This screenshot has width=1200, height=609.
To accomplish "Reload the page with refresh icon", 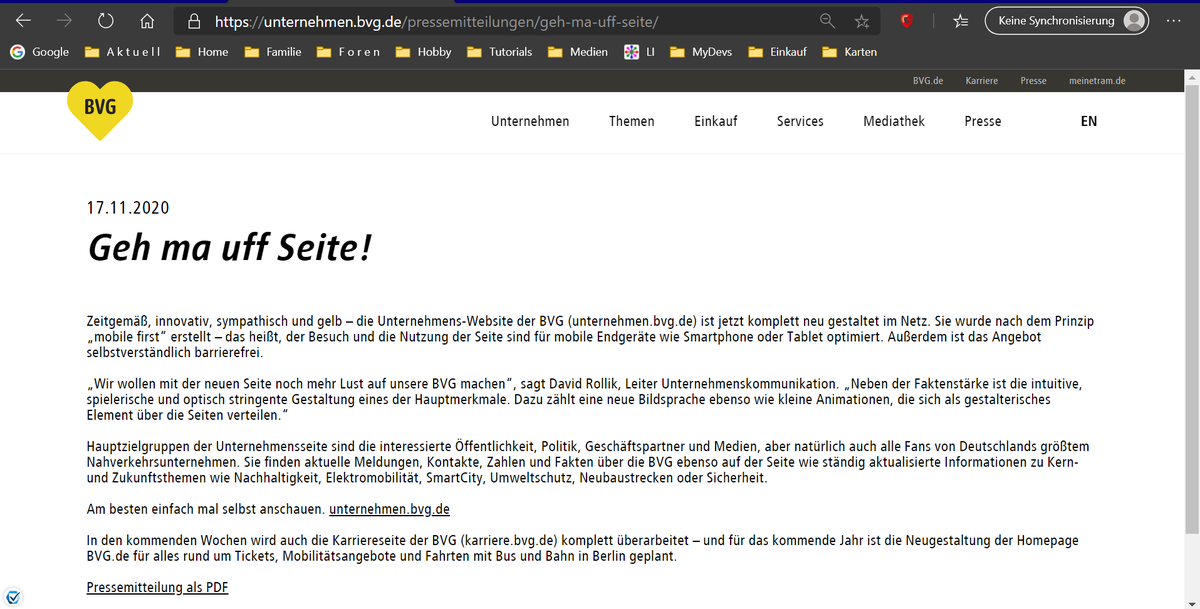I will click(x=106, y=20).
